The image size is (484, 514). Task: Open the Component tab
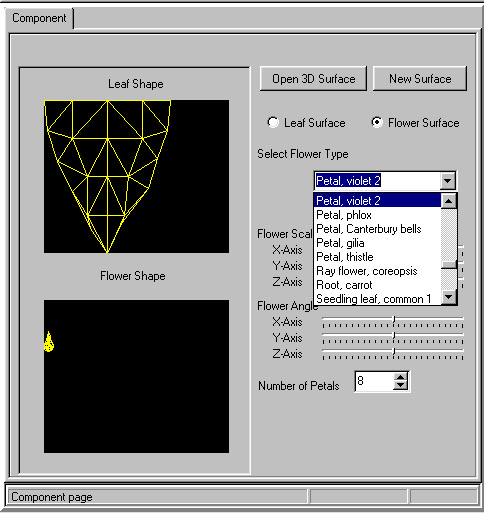[x=39, y=18]
